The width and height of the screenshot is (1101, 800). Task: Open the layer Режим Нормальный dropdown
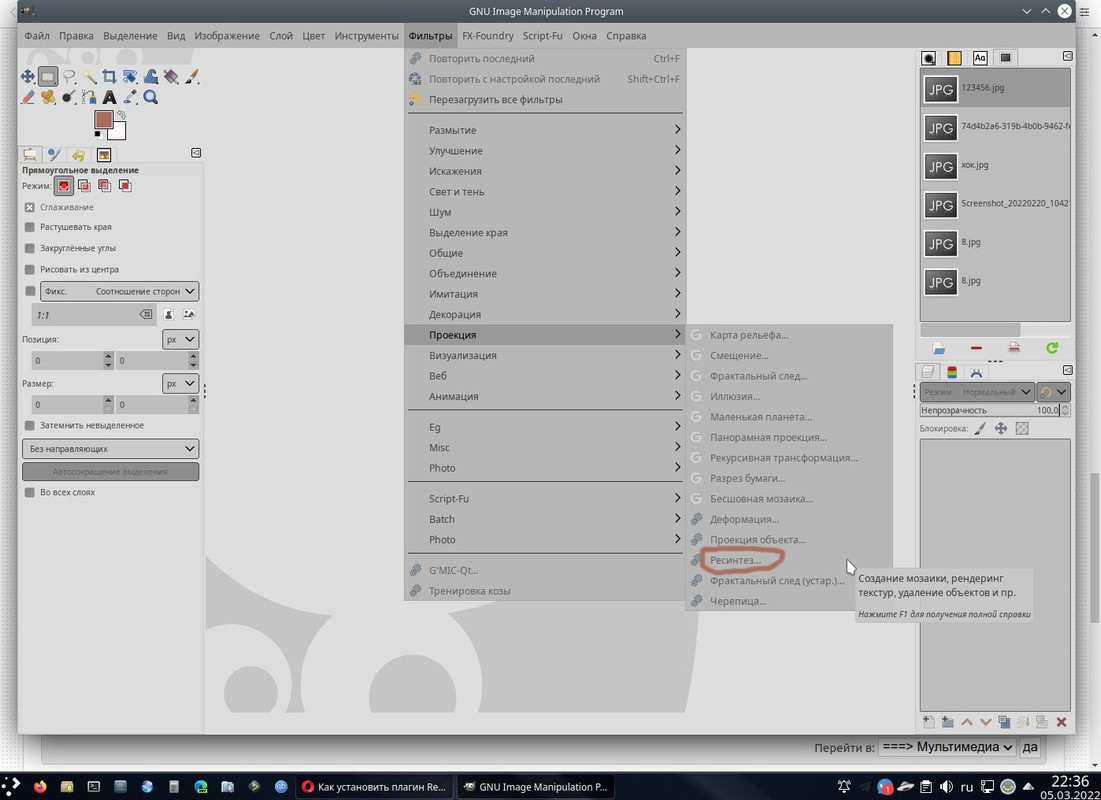(x=977, y=392)
